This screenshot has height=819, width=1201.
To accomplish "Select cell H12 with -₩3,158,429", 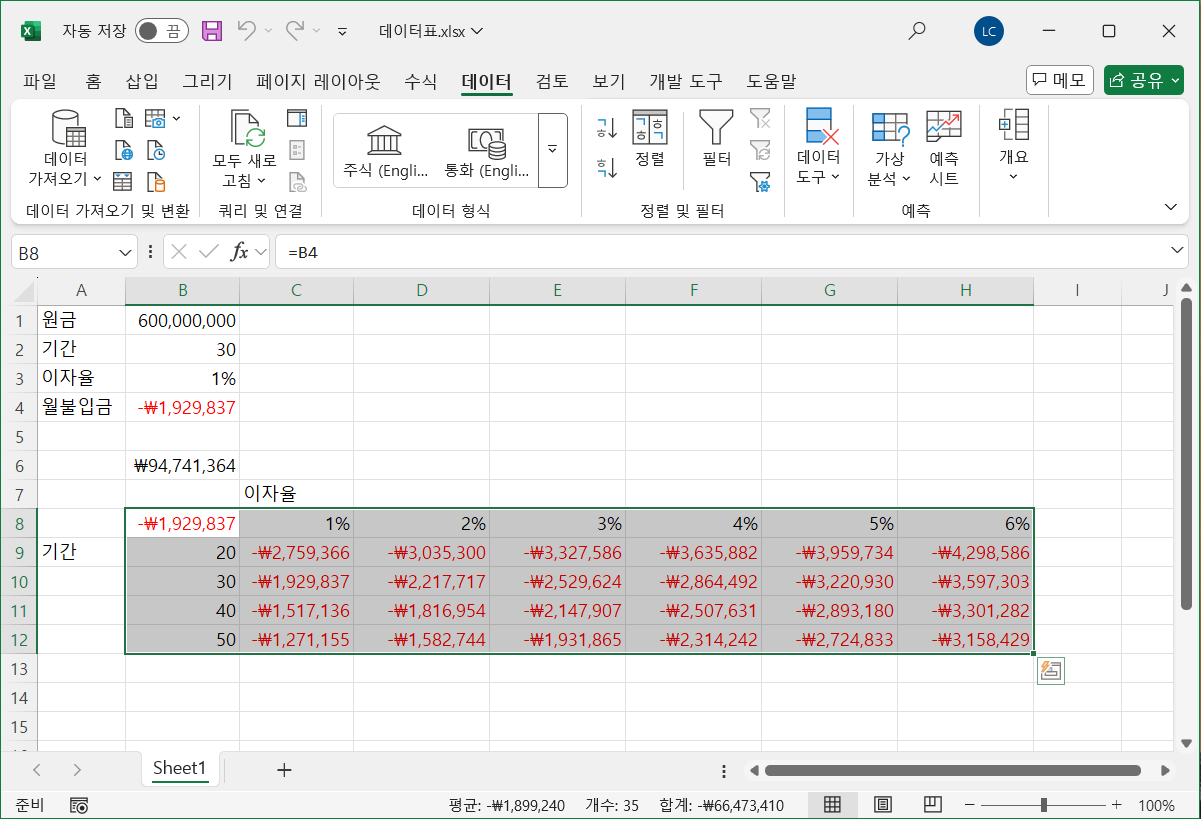I will (965, 639).
